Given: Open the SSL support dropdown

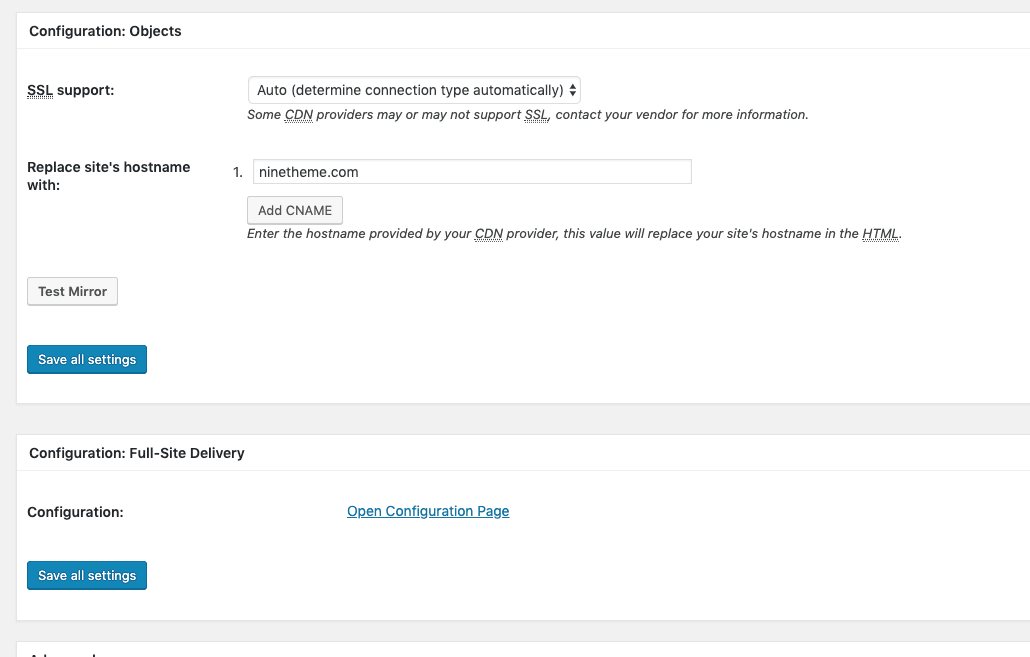Looking at the screenshot, I should 414,90.
